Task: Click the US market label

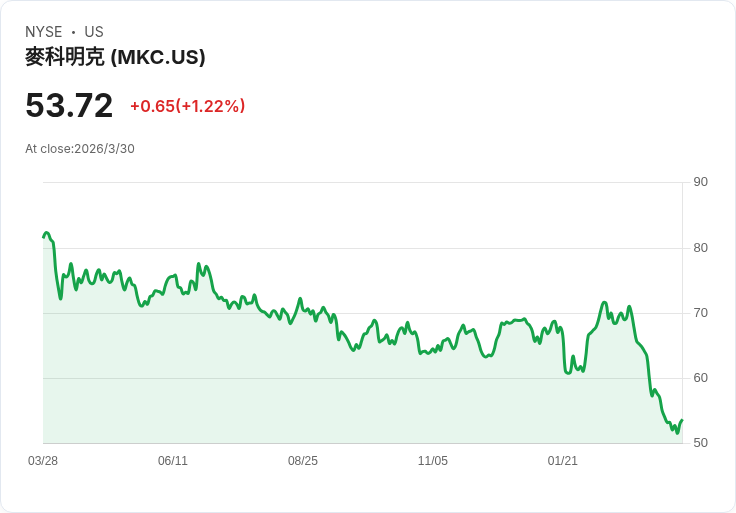Action: coord(94,32)
